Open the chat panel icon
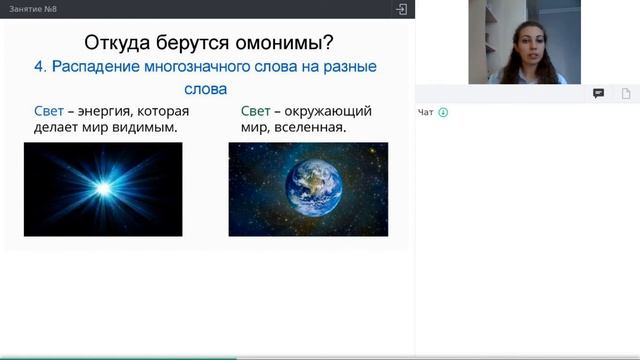This screenshot has width=640, height=360. click(598, 93)
